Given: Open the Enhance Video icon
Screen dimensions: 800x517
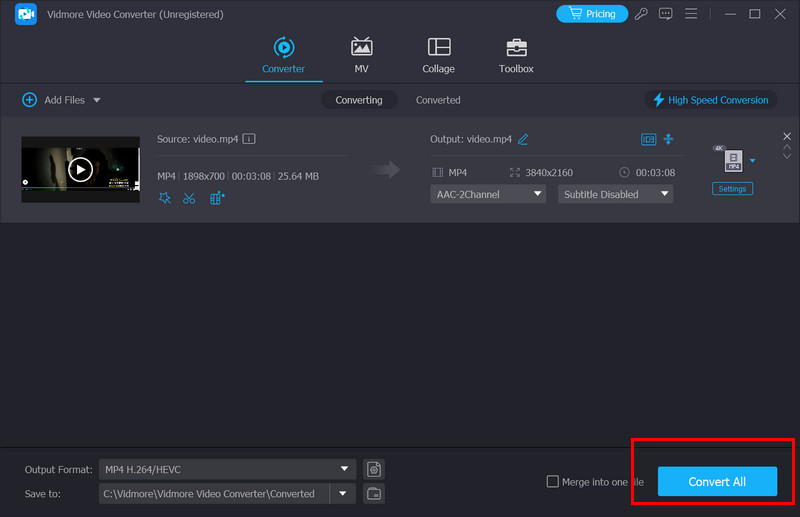Looking at the screenshot, I should pyautogui.click(x=217, y=198).
